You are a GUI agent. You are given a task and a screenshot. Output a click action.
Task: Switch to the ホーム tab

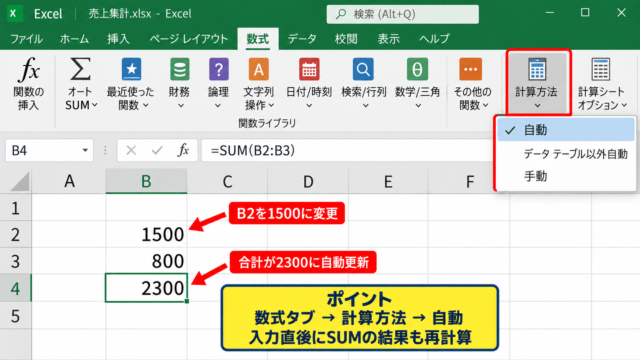tap(74, 39)
